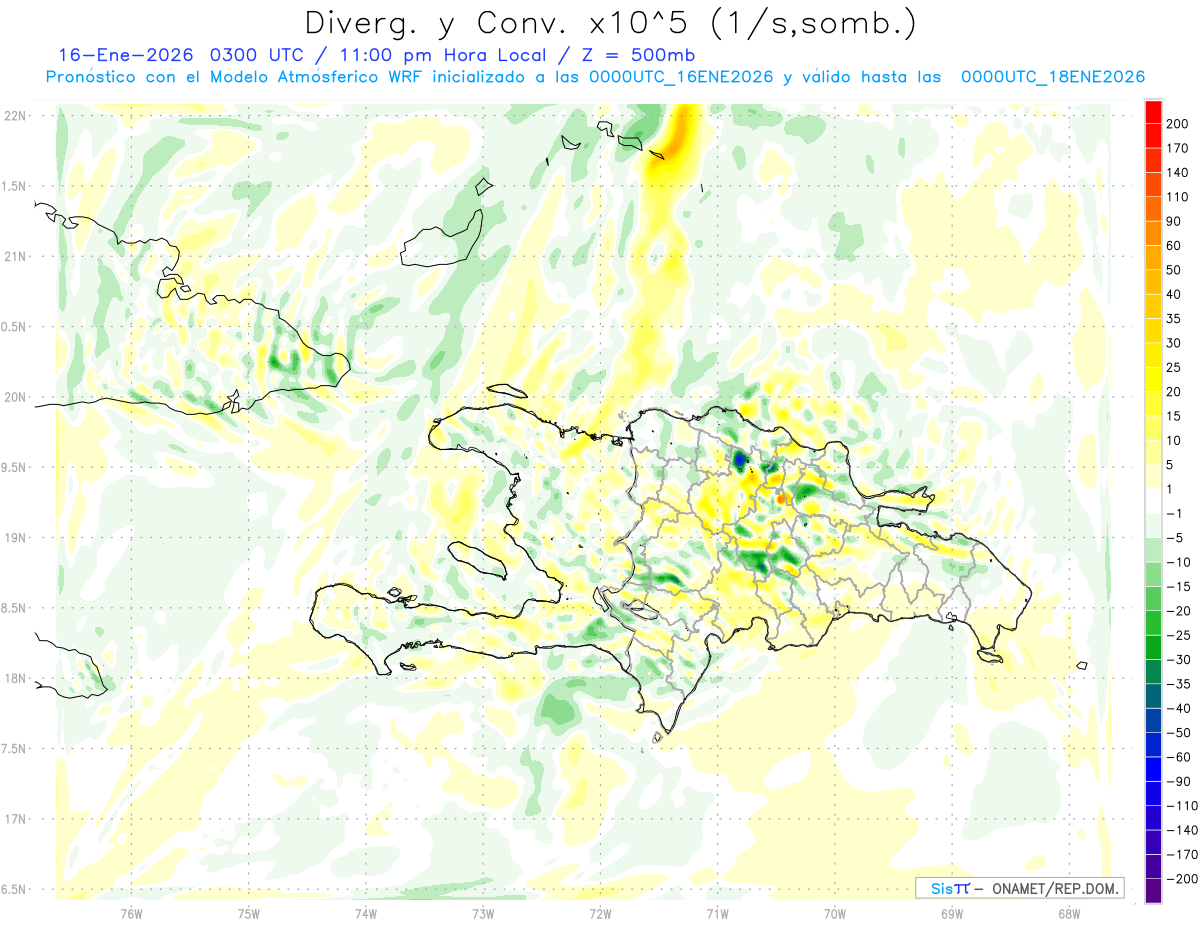Image resolution: width=1200 pixels, height=927 pixels.
Task: Click latitude label '19N'
Action: pyautogui.click(x=16, y=537)
